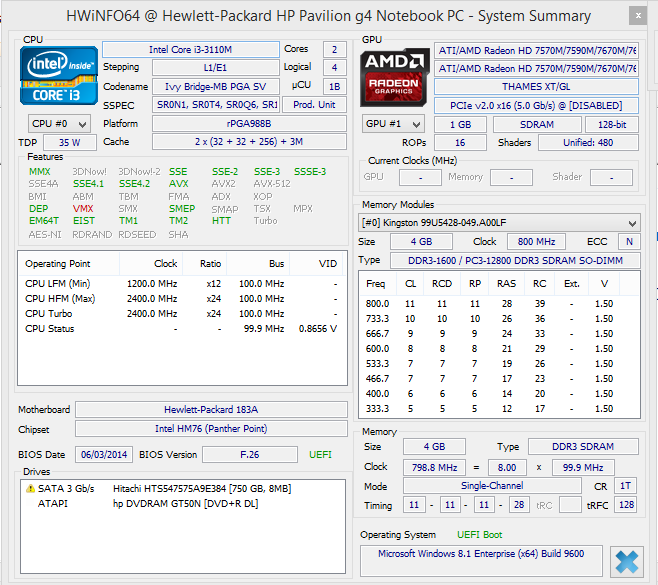Click the SSPEC value SR0N1, SR0T4
The width and height of the screenshot is (658, 585).
coord(216,104)
